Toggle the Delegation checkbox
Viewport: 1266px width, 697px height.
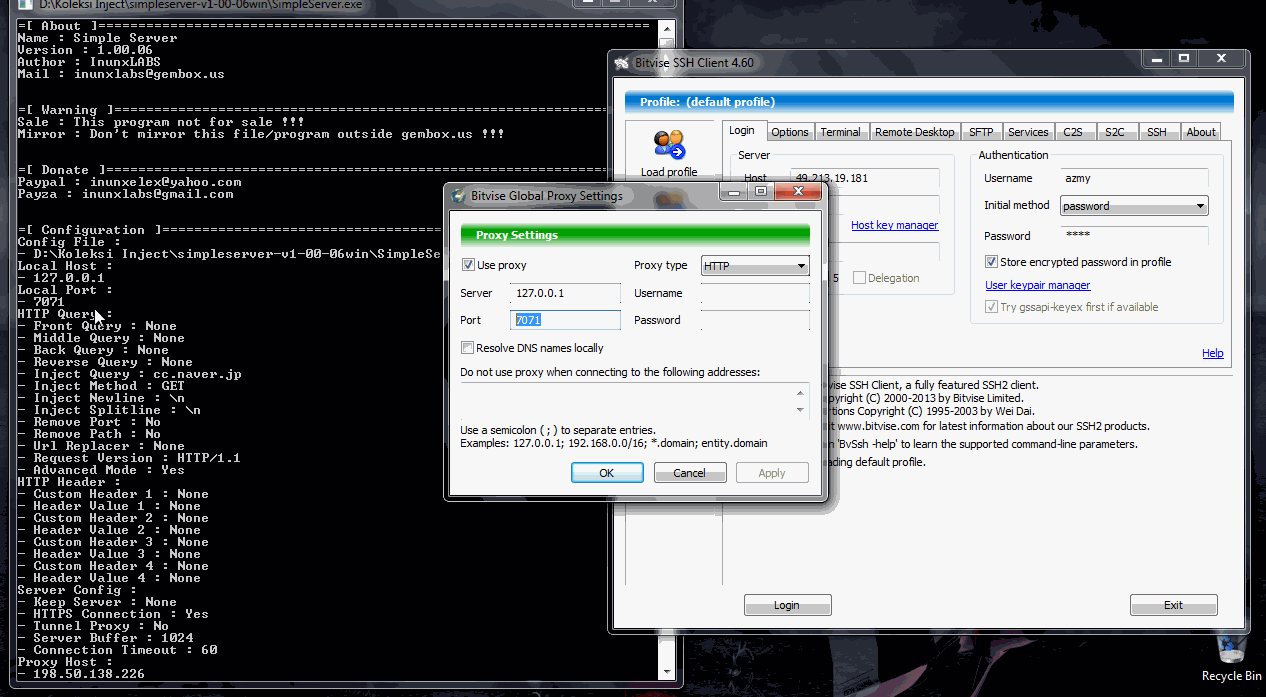[x=859, y=278]
